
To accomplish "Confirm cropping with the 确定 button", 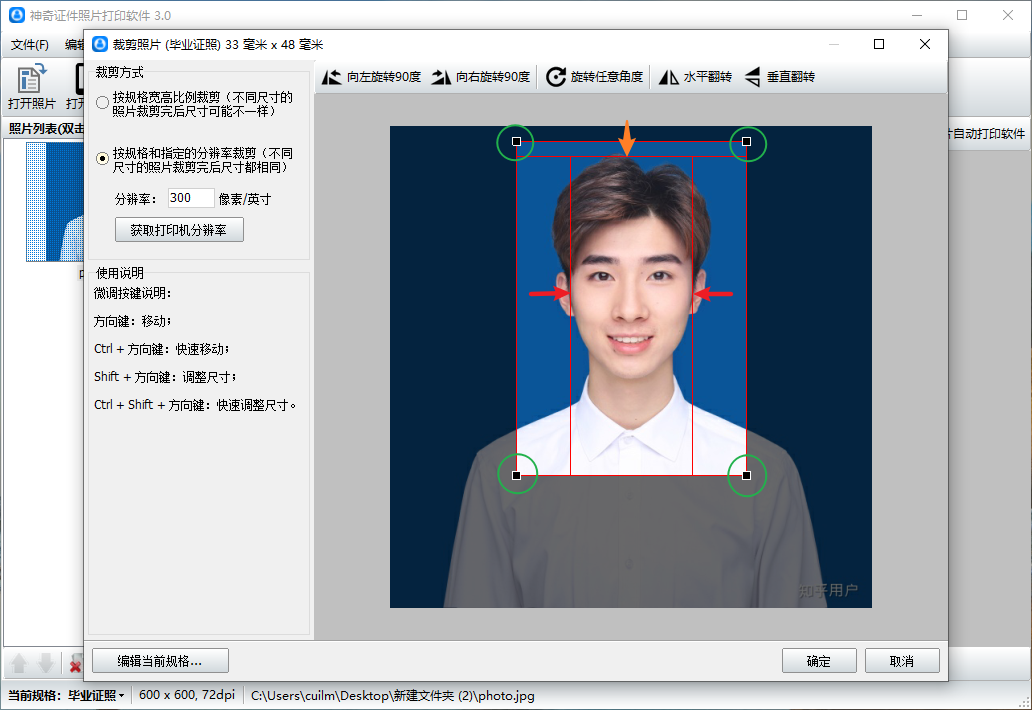I will pyautogui.click(x=818, y=661).
